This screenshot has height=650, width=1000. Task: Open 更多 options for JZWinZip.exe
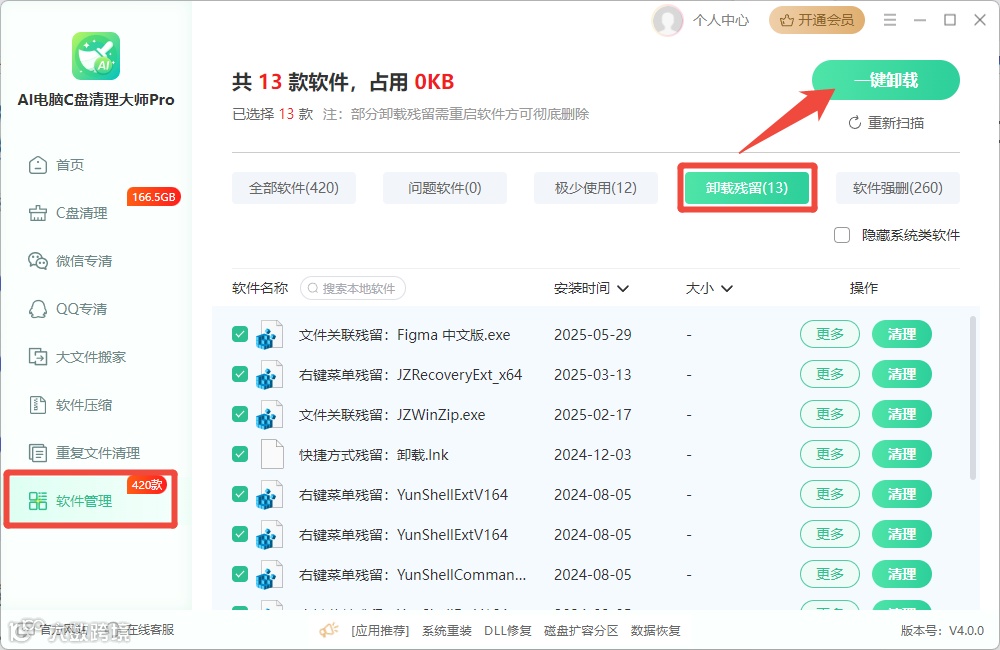click(830, 414)
